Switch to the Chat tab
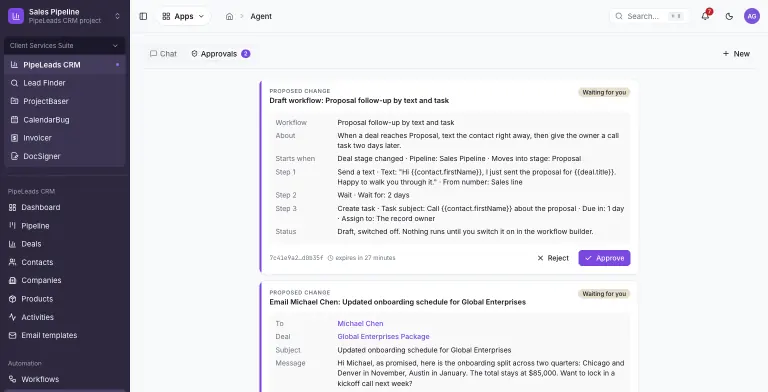The height and width of the screenshot is (392, 768). point(163,54)
